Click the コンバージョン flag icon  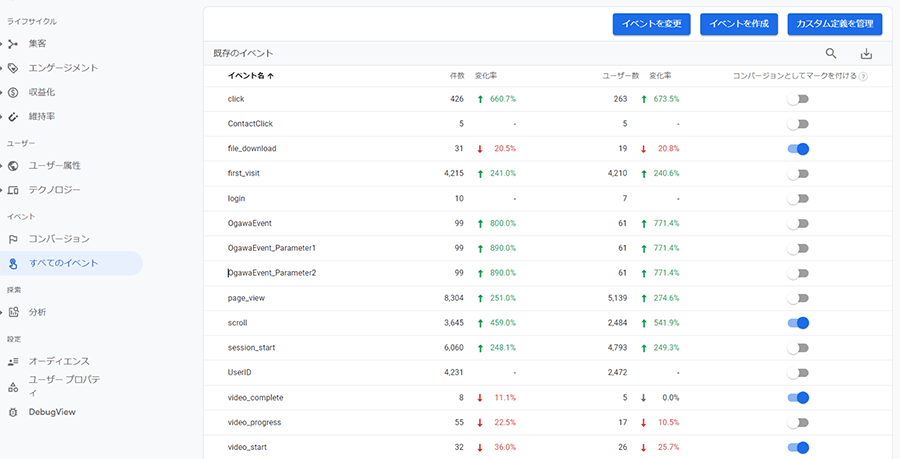pyautogui.click(x=13, y=239)
